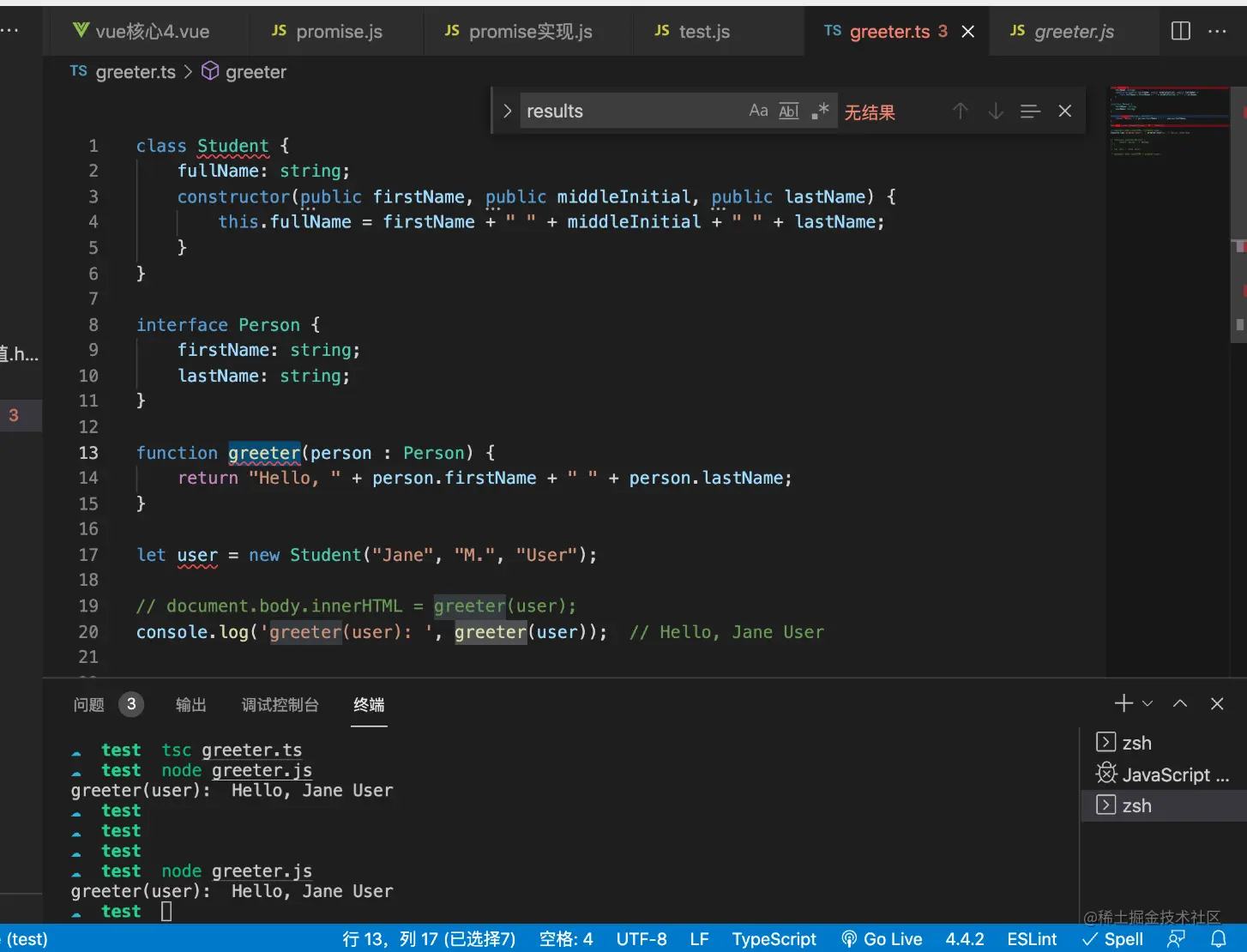This screenshot has width=1247, height=952.
Task: Close the greeter.ts tab
Action: coord(968,32)
